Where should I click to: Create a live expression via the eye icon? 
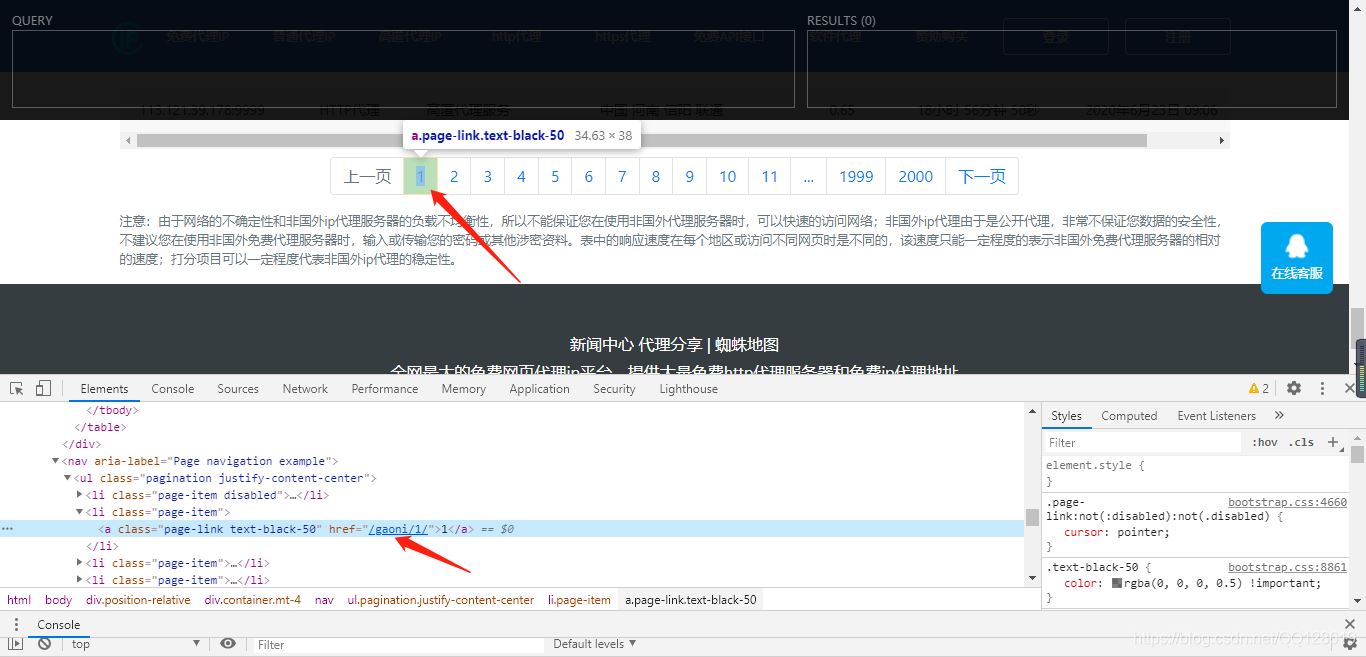pos(228,644)
